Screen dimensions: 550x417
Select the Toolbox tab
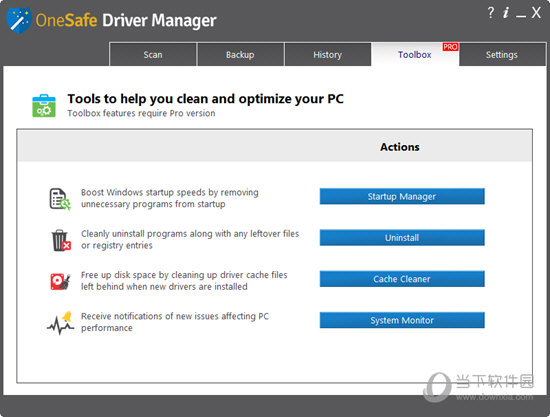(415, 54)
